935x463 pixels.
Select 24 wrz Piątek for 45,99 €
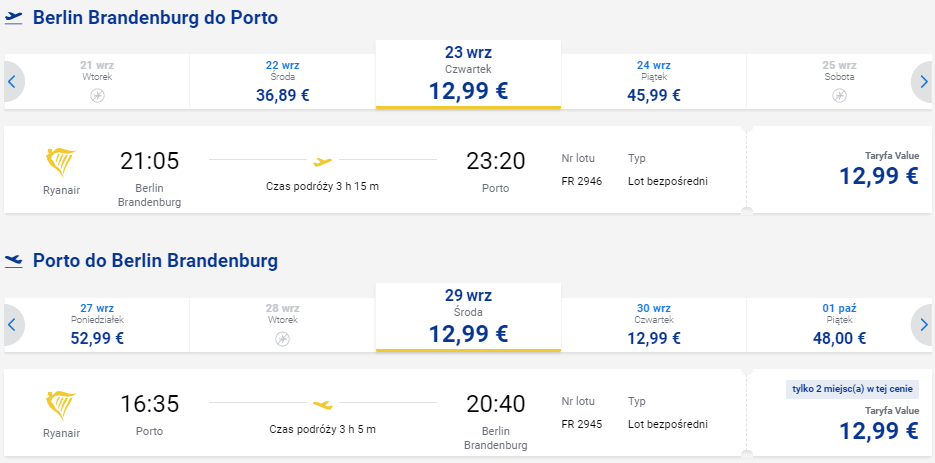pyautogui.click(x=654, y=82)
